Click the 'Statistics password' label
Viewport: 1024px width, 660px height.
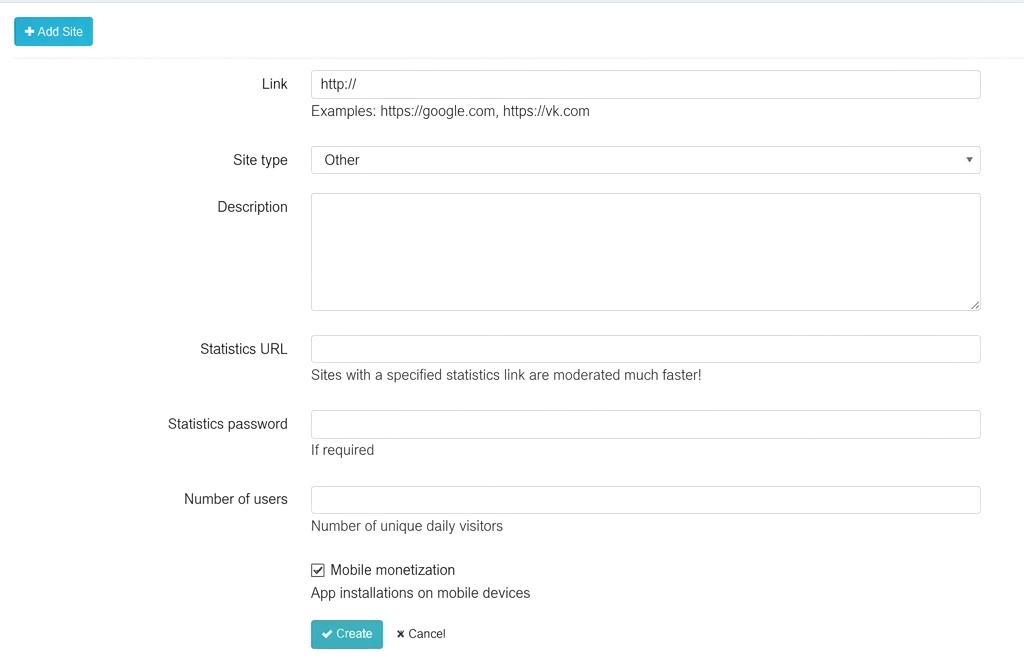pos(227,424)
